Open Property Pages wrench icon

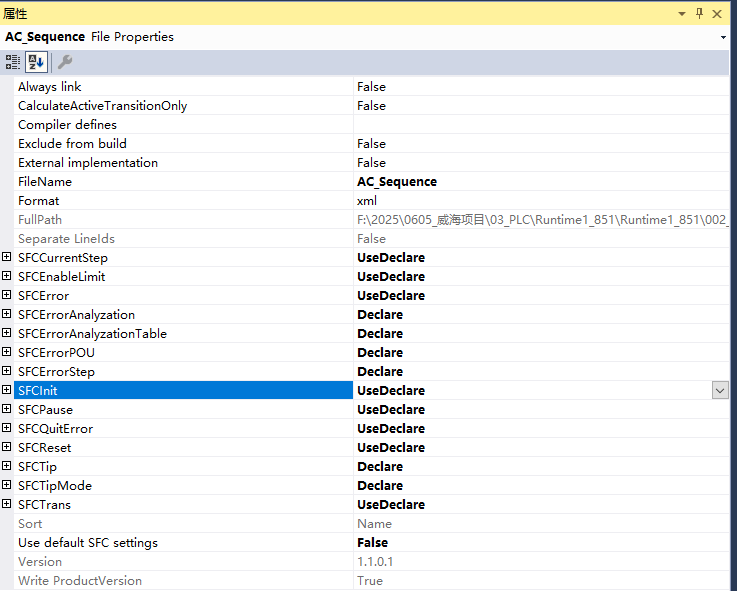65,62
